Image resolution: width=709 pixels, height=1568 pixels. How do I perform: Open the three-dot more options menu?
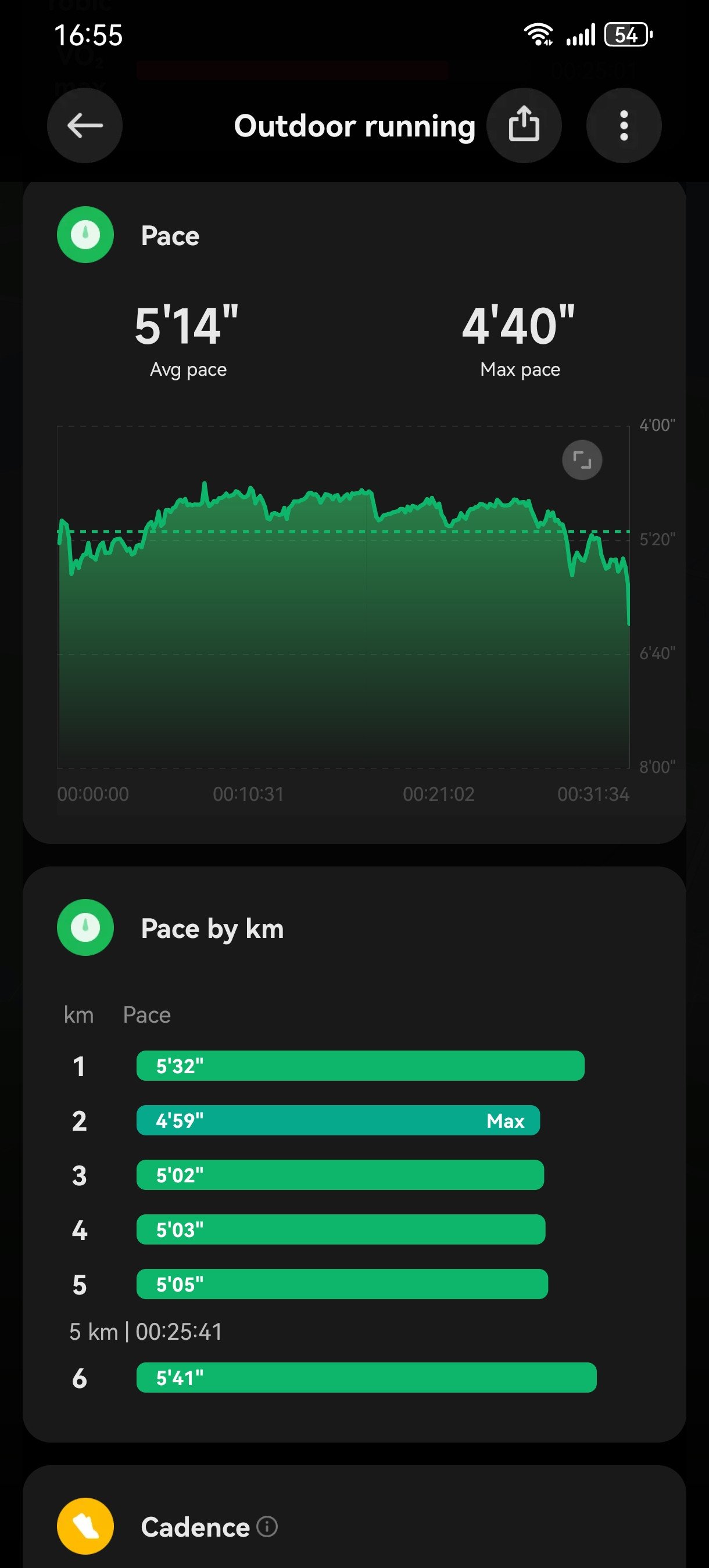pyautogui.click(x=624, y=125)
